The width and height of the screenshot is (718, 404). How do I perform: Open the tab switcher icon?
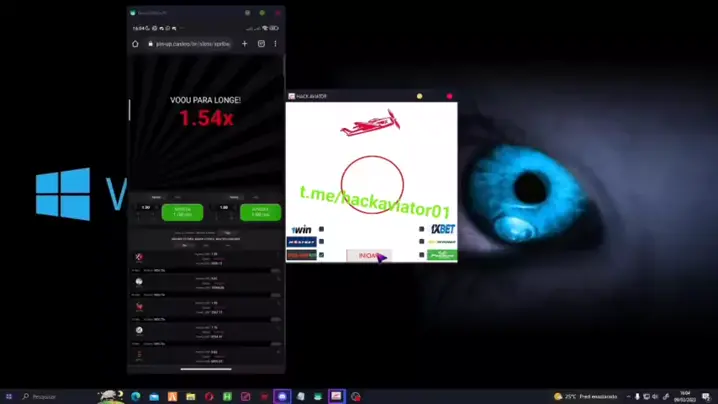[x=261, y=44]
